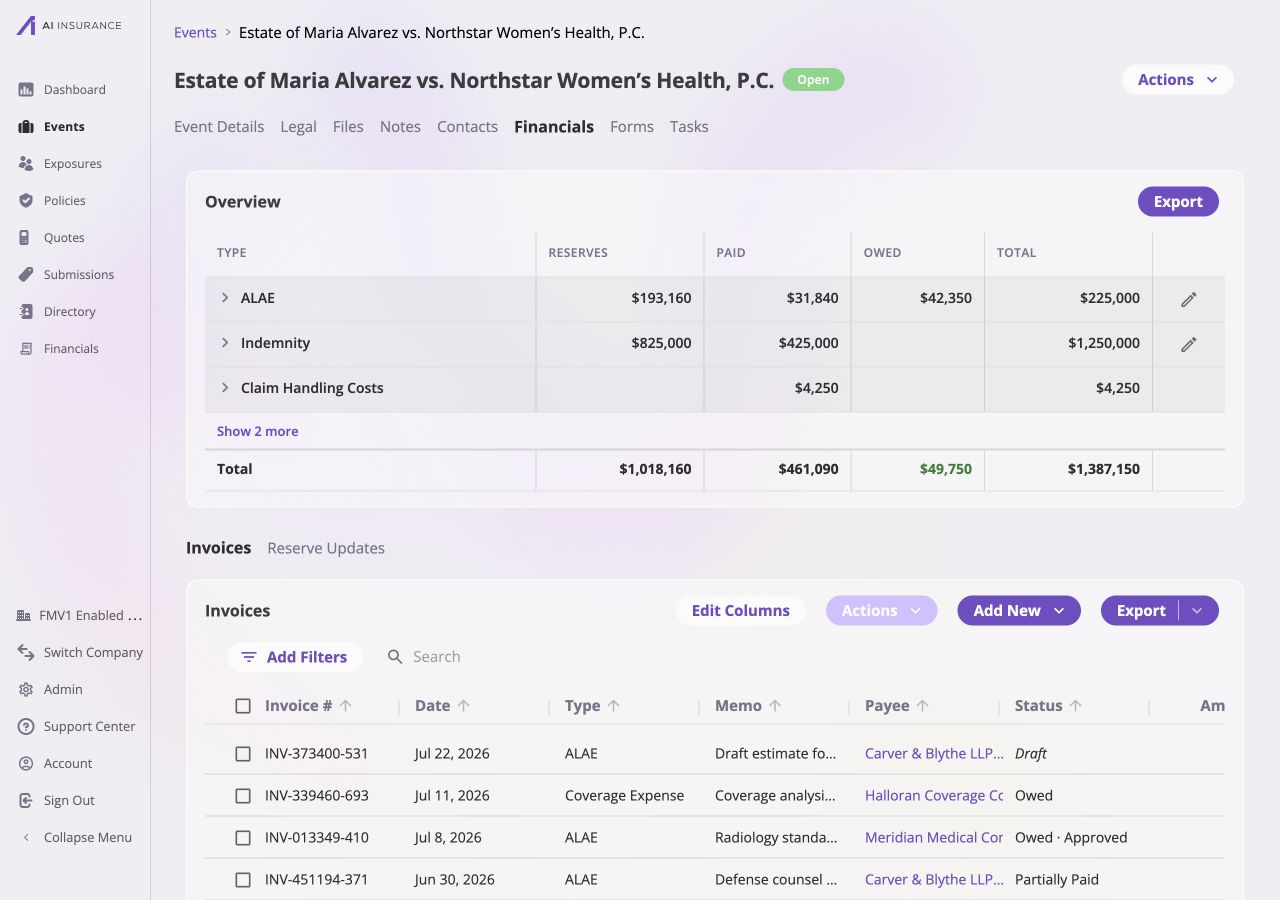Click the AI Insurance logo
This screenshot has width=1280, height=900.
68,26
